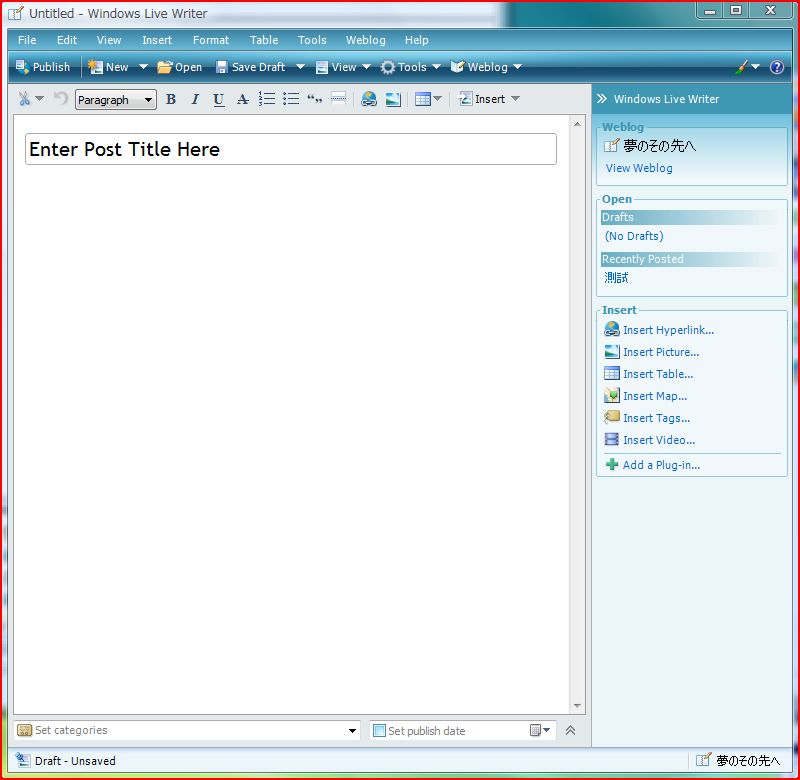Click the split post icon

338,98
